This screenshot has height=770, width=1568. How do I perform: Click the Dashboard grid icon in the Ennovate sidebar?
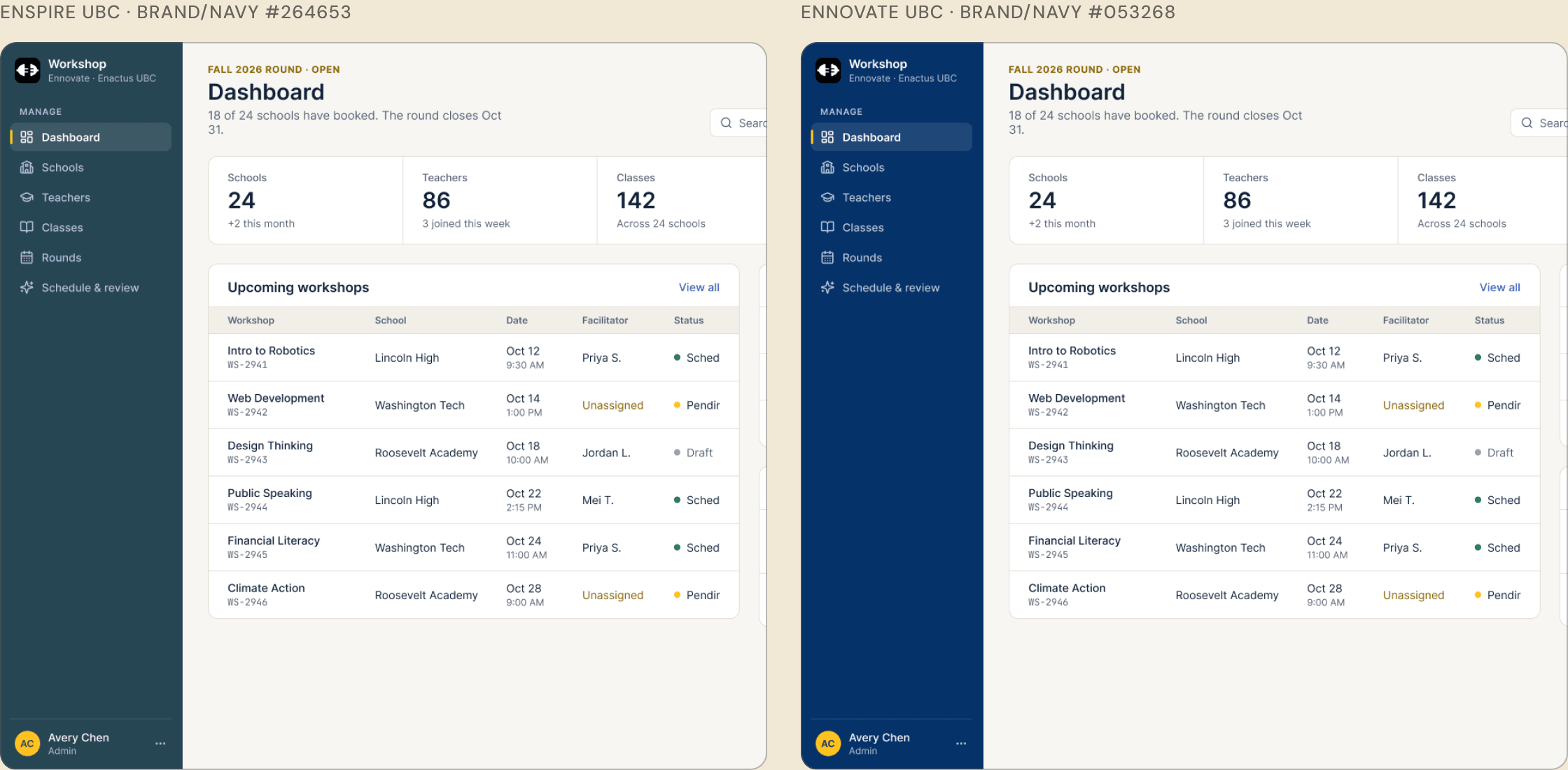pos(827,137)
